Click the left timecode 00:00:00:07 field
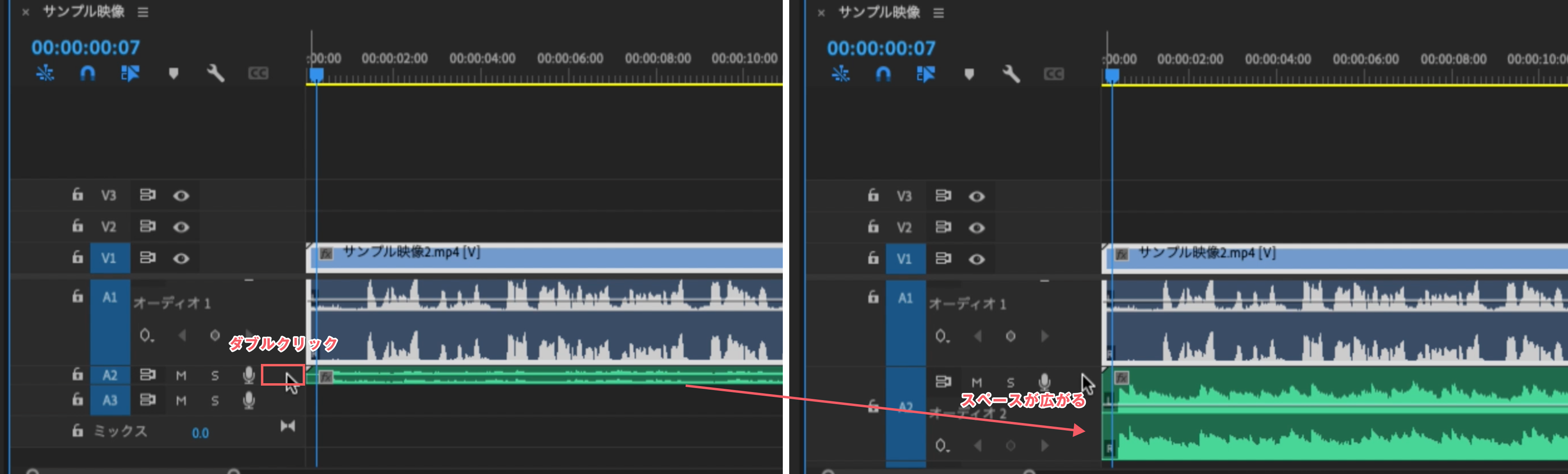The width and height of the screenshot is (1568, 474). pos(86,47)
